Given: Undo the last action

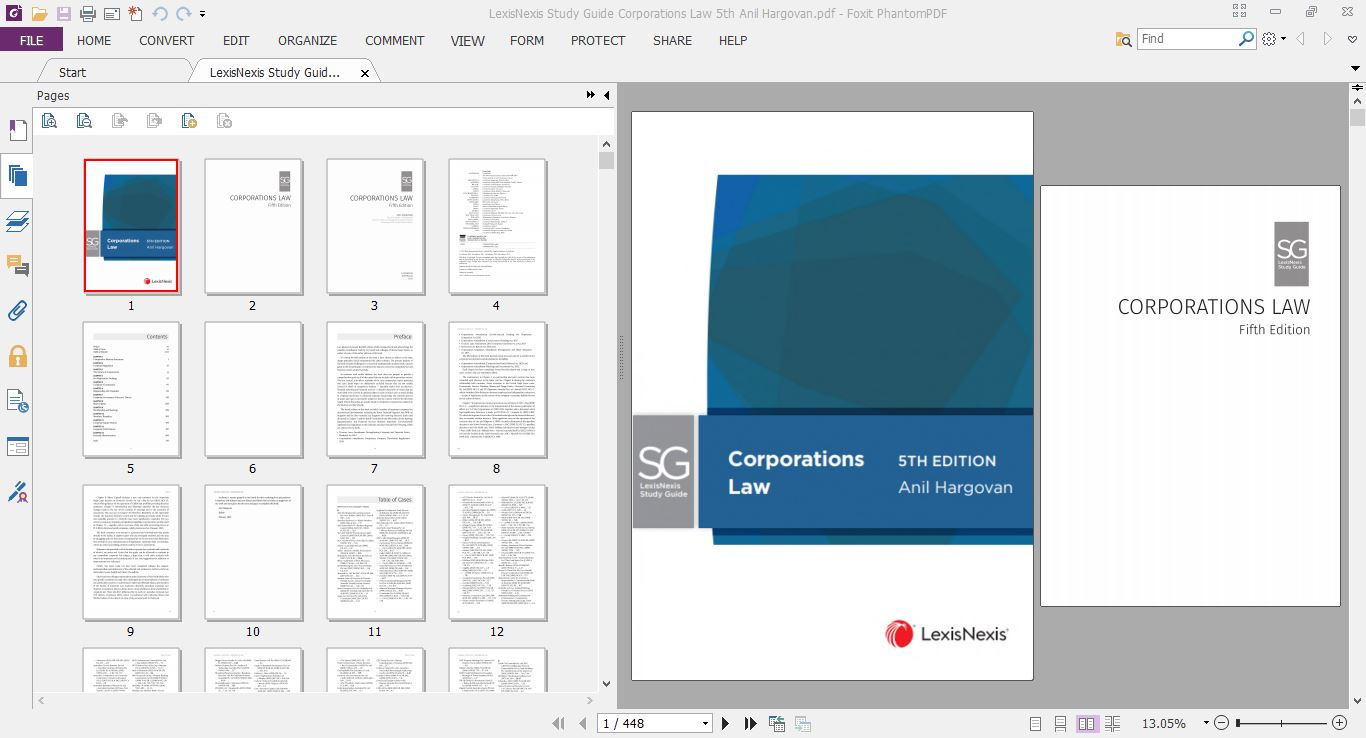Looking at the screenshot, I should pyautogui.click(x=160, y=14).
